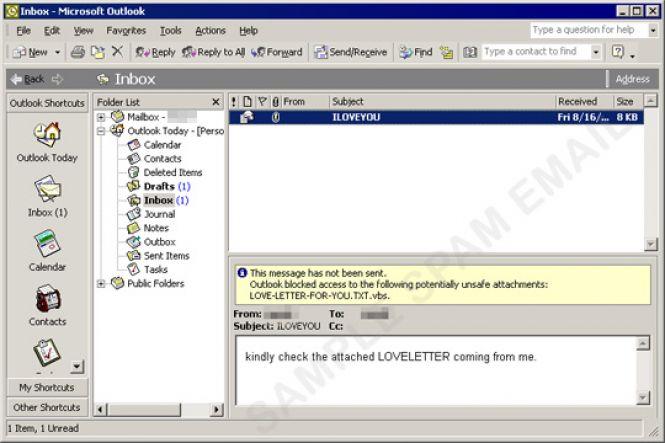Sort by the Attachment column header

coord(275,102)
